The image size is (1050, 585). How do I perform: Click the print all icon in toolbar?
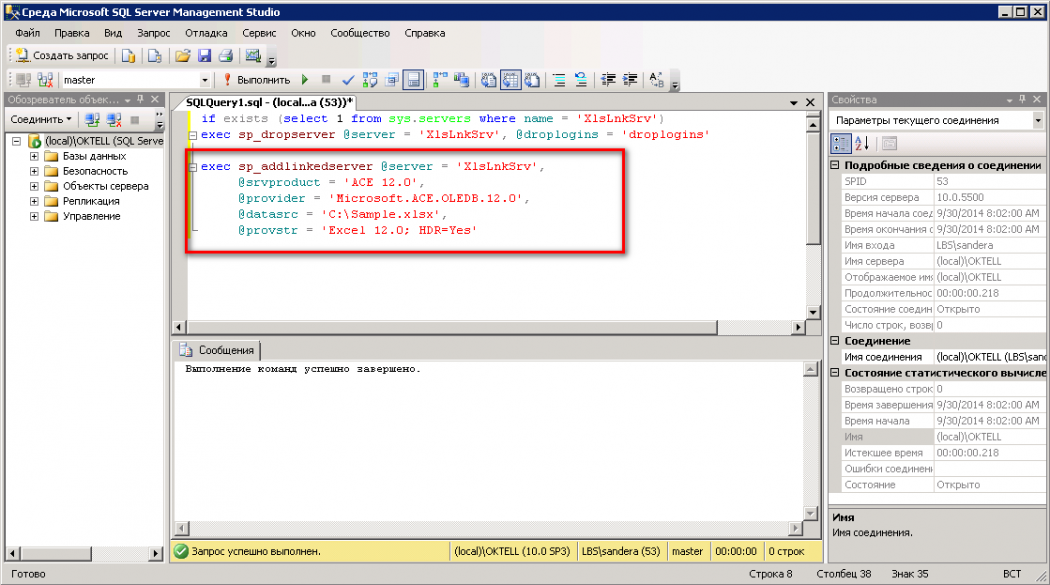[226, 56]
